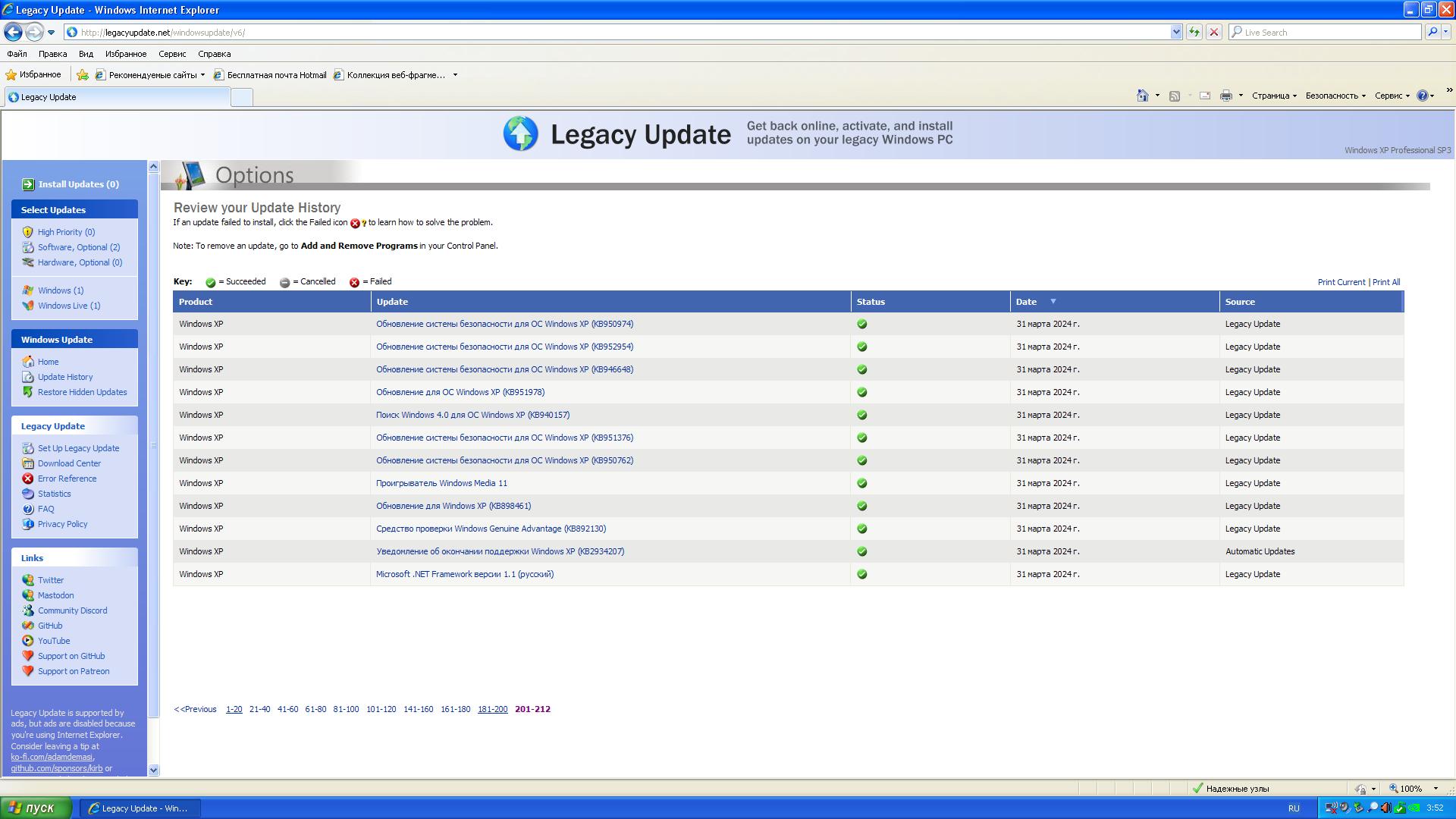Screen dimensions: 1456x819
Task: Click the Error Reference red X icon
Action: 28,479
